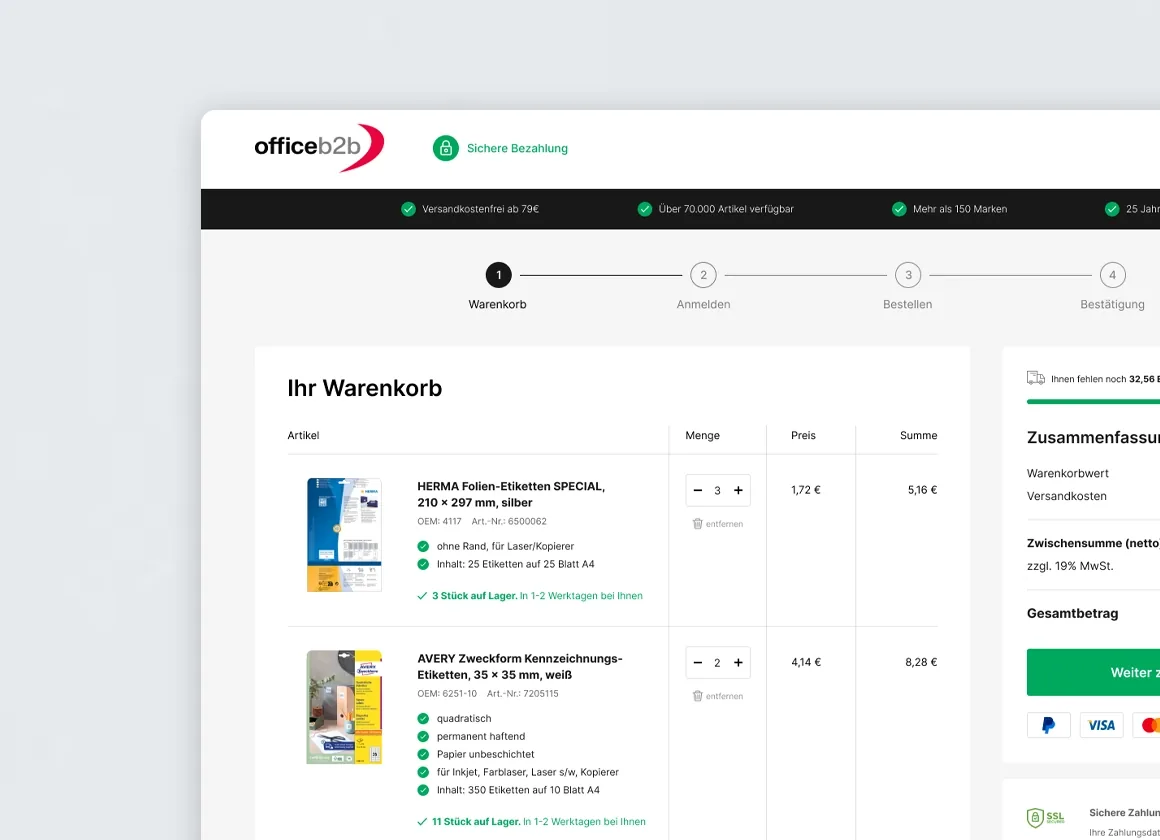Click trash icon to remove HERMA item
Viewport: 1160px width, 840px height.
[697, 524]
